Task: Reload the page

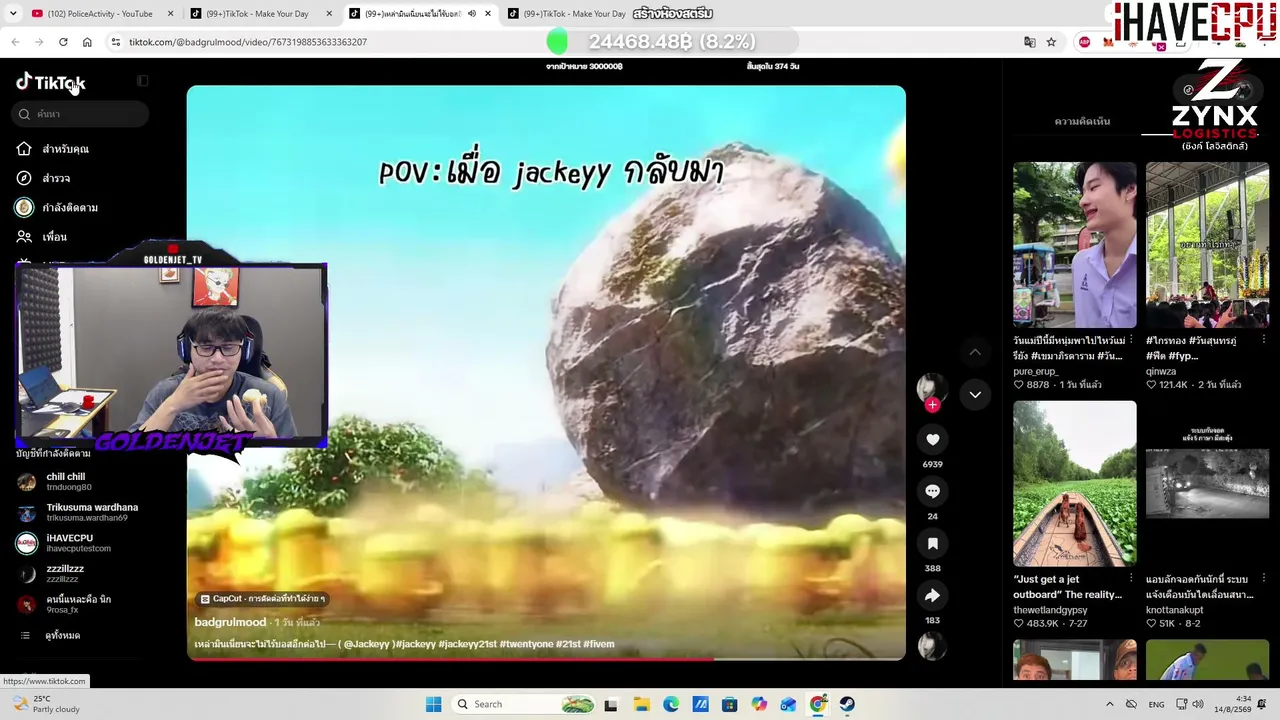Action: coord(63,42)
